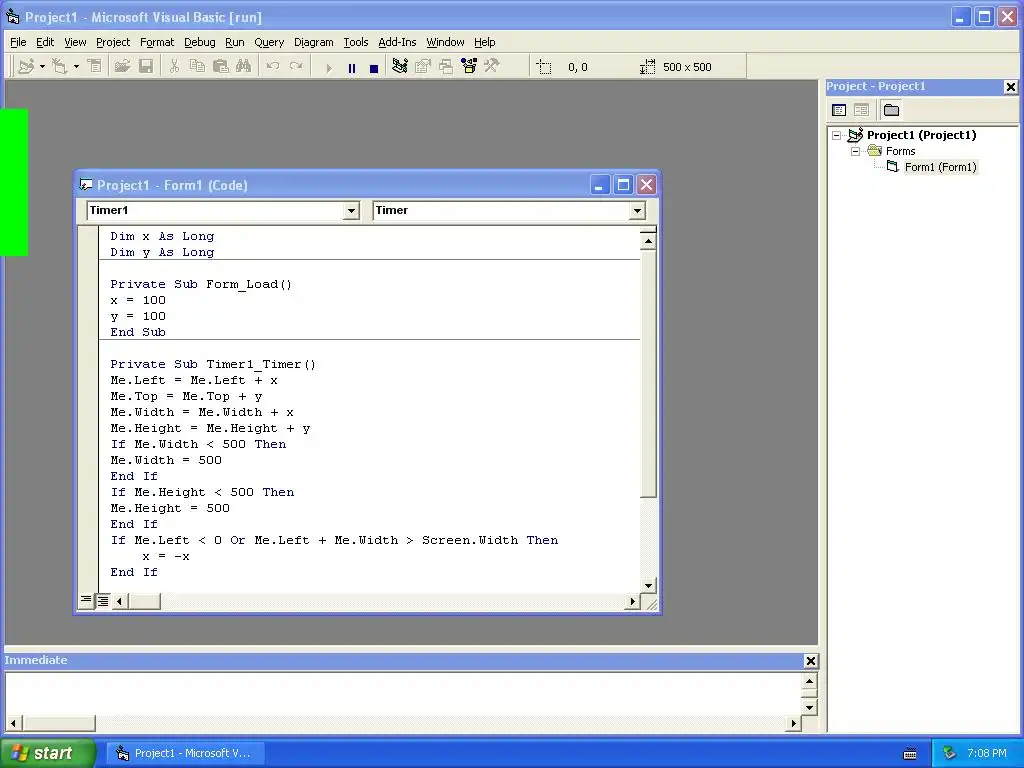The height and width of the screenshot is (768, 1024).
Task: Click the 'Private Sub Timer1_Timer()' code line
Action: click(x=213, y=364)
